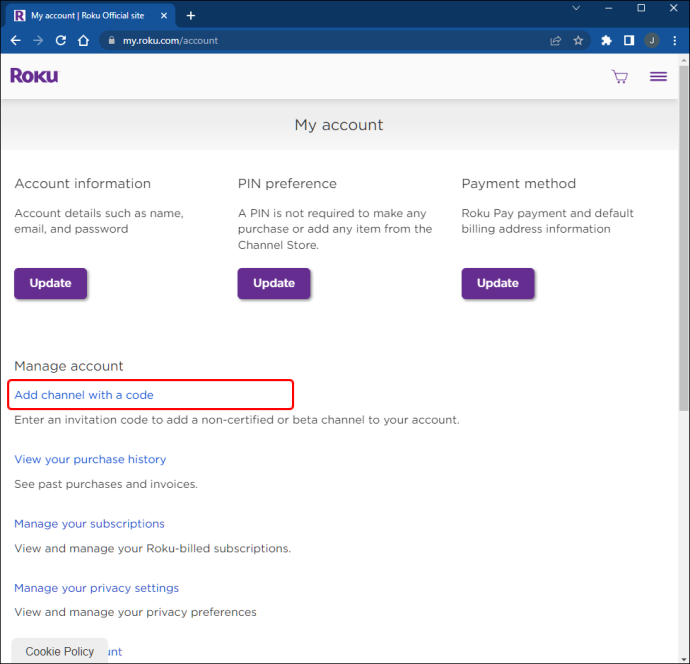
Task: Click the Roku logo
Action: tap(34, 76)
